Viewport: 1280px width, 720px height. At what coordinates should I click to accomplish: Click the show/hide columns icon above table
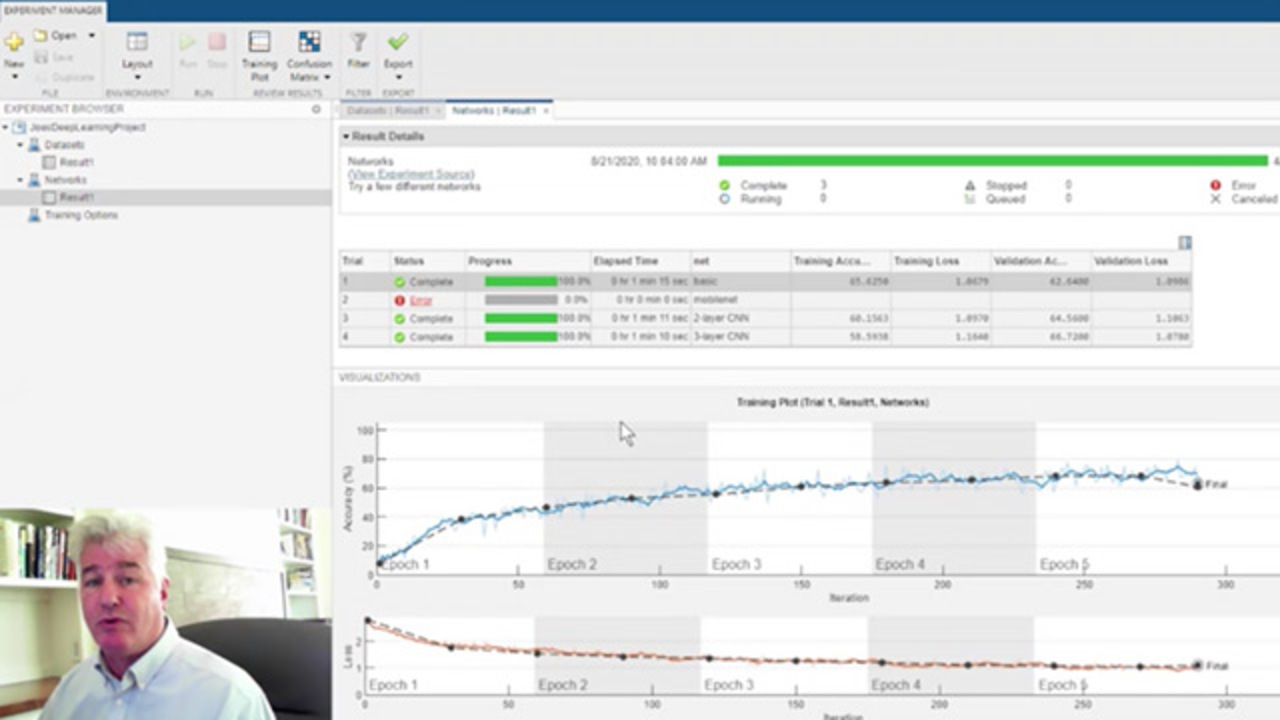1185,243
